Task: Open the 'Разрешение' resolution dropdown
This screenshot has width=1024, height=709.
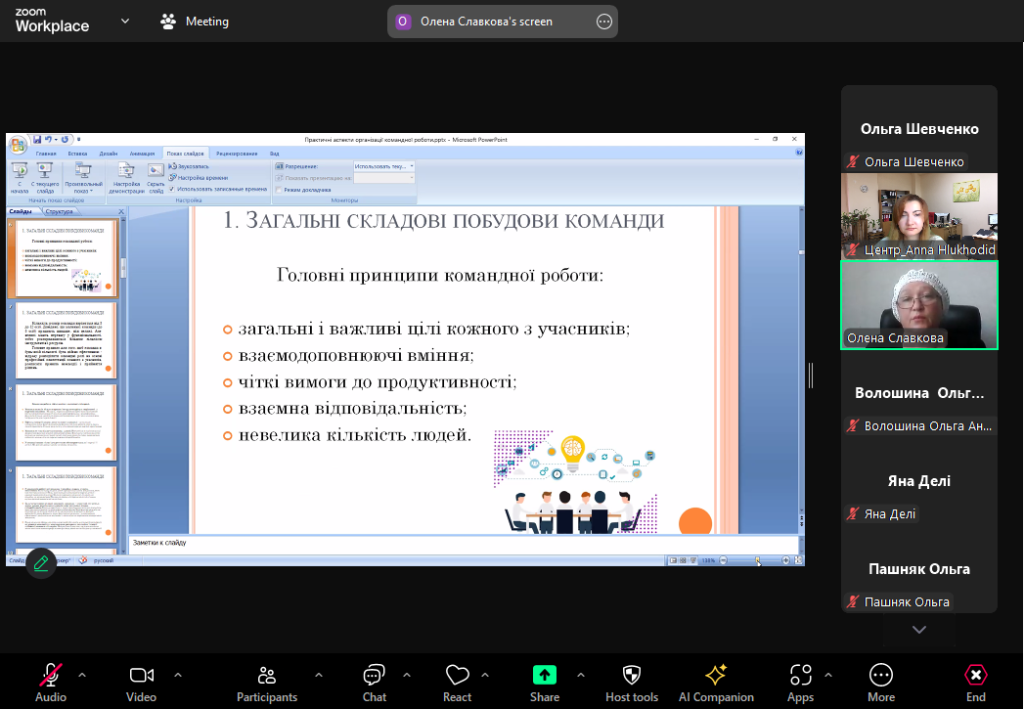Action: click(383, 166)
